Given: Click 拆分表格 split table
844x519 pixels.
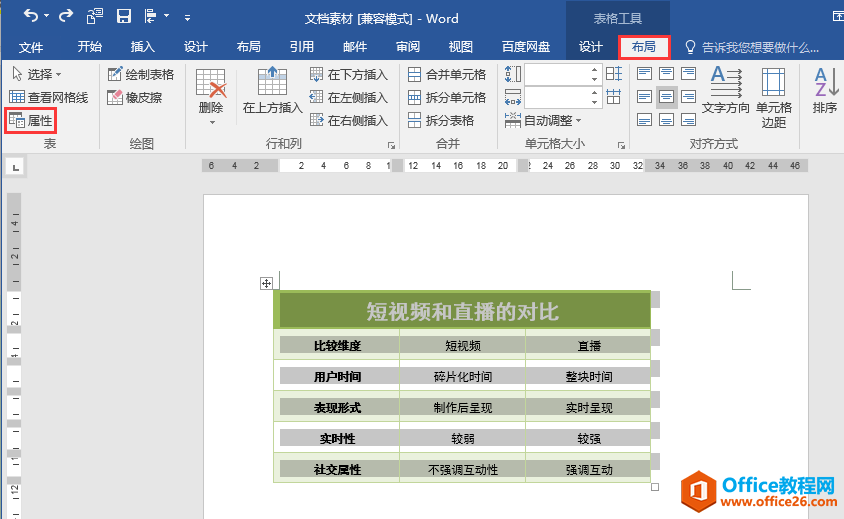Looking at the screenshot, I should click(x=441, y=121).
